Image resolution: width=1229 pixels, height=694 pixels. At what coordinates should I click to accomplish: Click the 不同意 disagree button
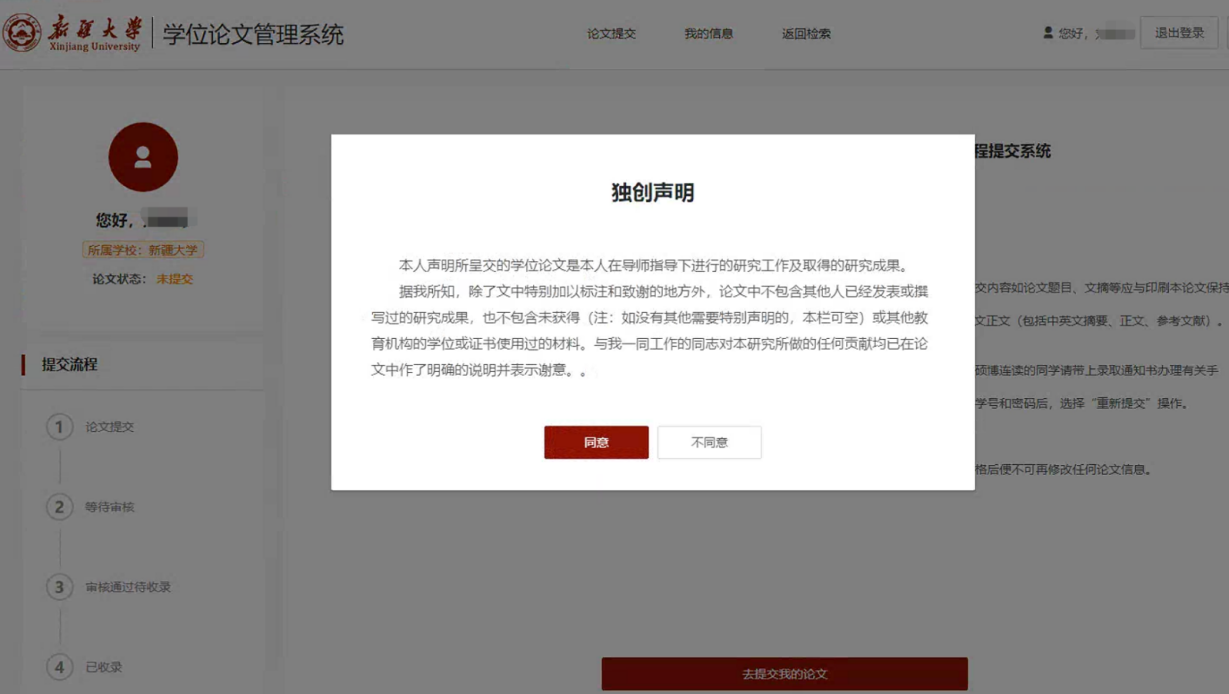[709, 442]
